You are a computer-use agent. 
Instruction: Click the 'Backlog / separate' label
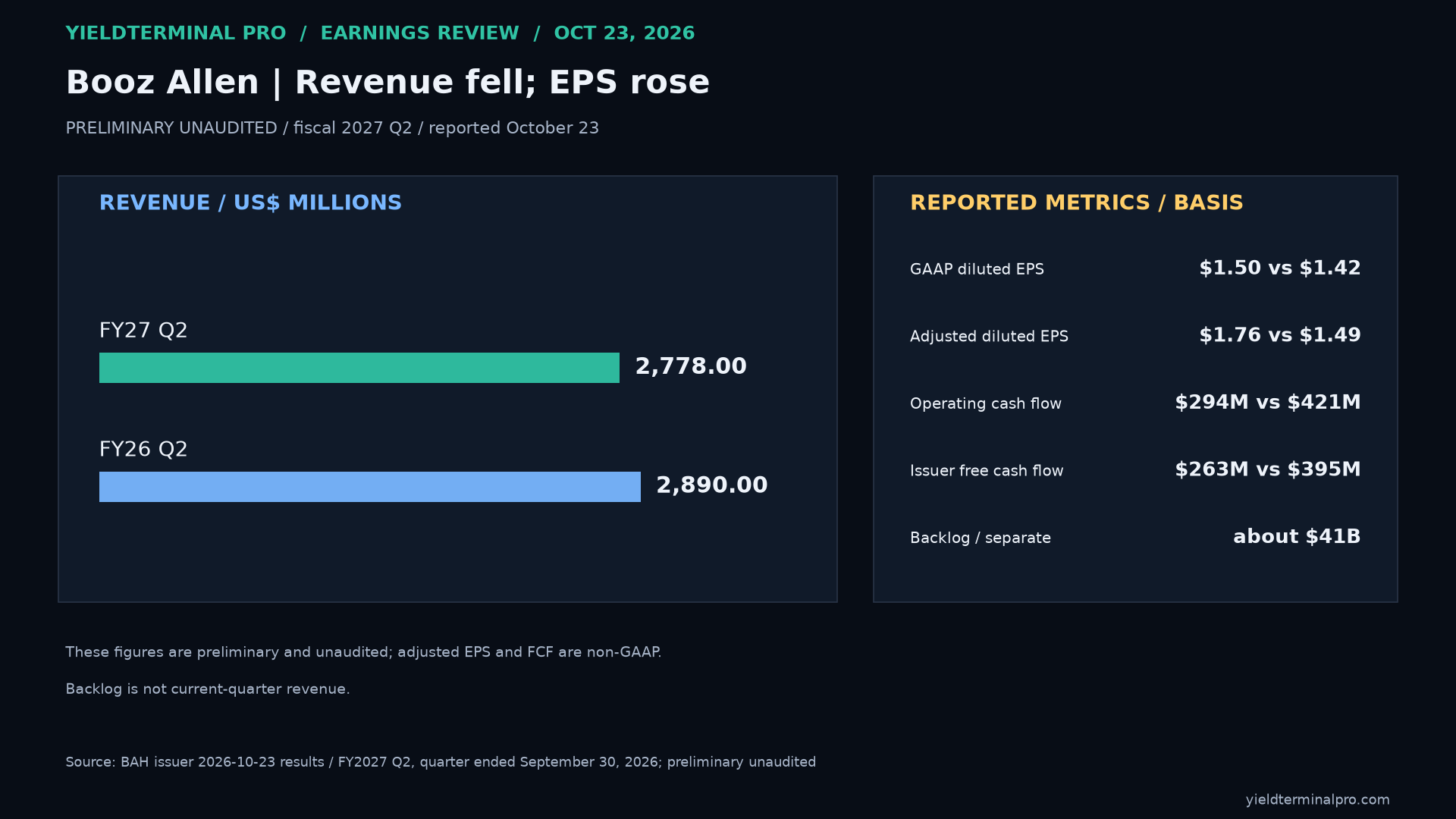tap(981, 538)
